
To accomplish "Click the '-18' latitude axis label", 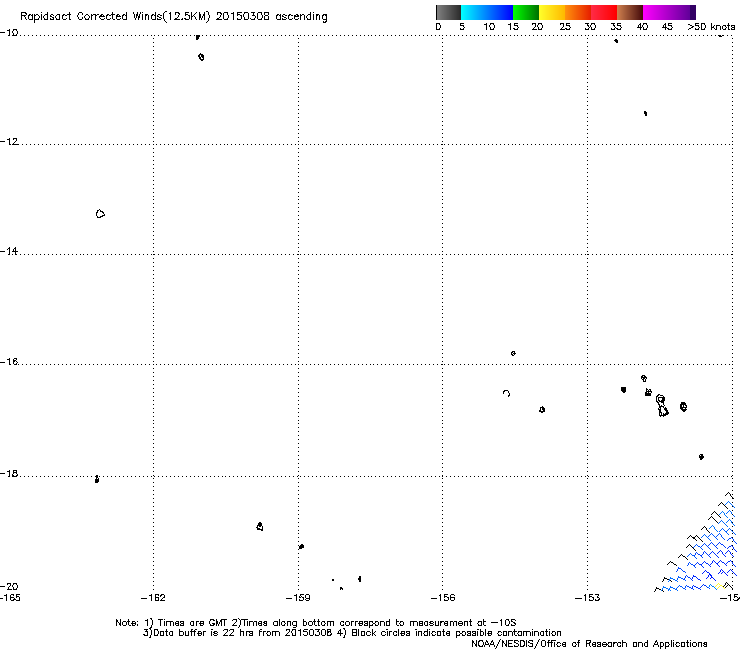I will pos(9,473).
